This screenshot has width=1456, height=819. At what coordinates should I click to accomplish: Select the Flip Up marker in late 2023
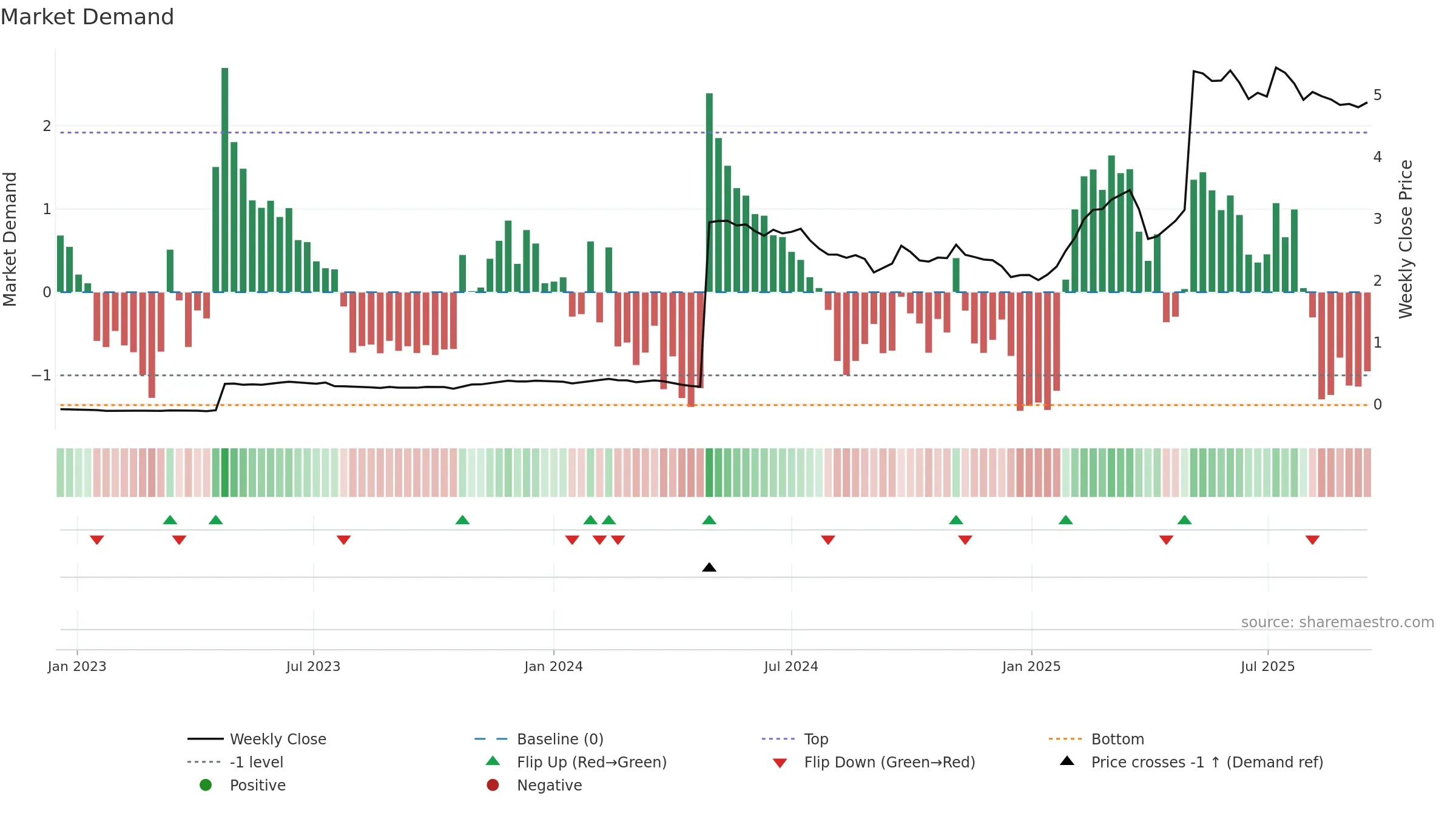pyautogui.click(x=462, y=520)
